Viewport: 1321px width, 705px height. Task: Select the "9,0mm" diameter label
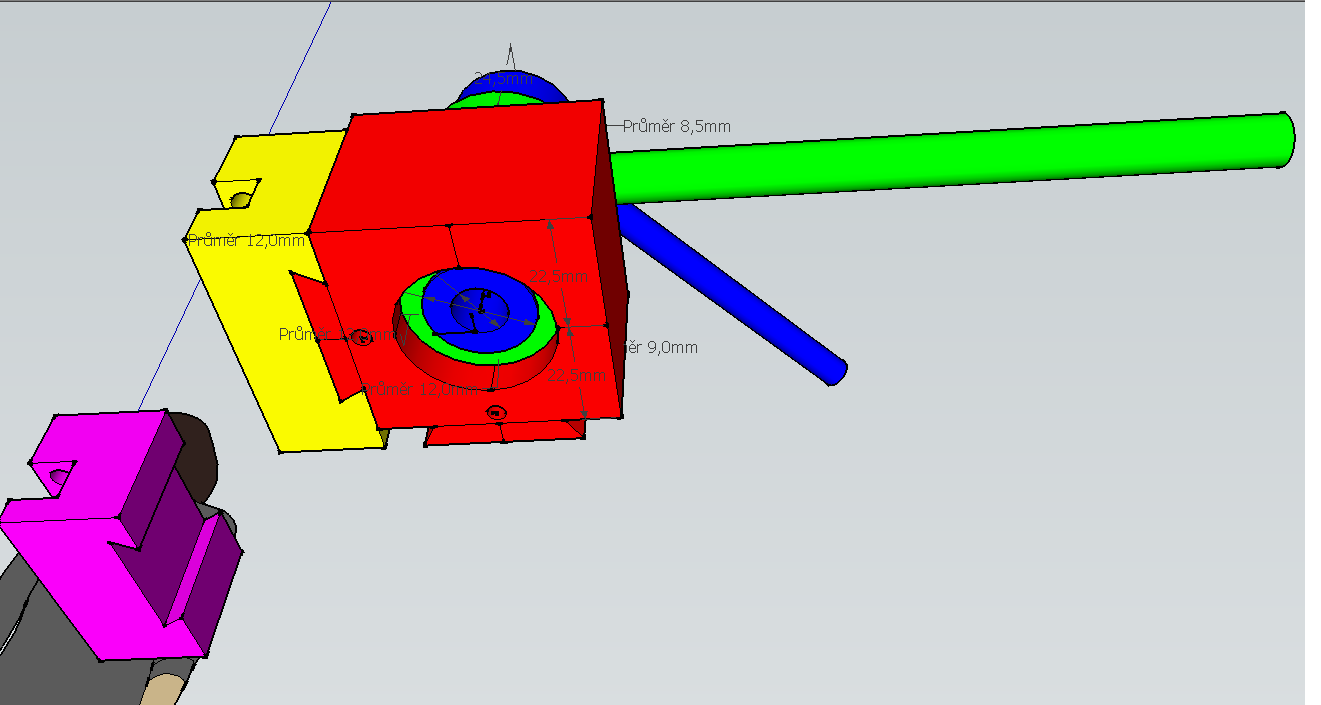click(x=664, y=348)
